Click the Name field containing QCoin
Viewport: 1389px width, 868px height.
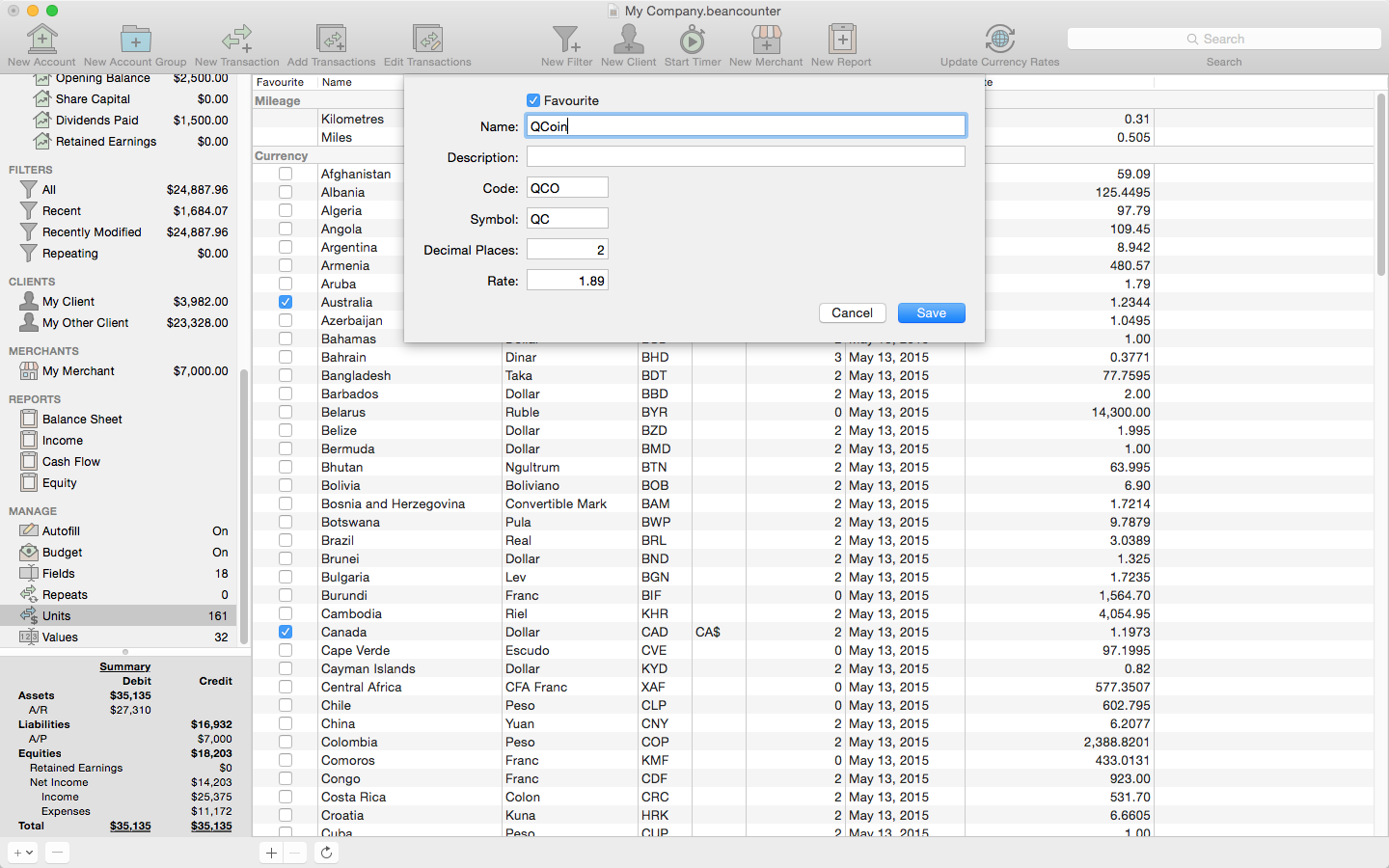coord(746,125)
